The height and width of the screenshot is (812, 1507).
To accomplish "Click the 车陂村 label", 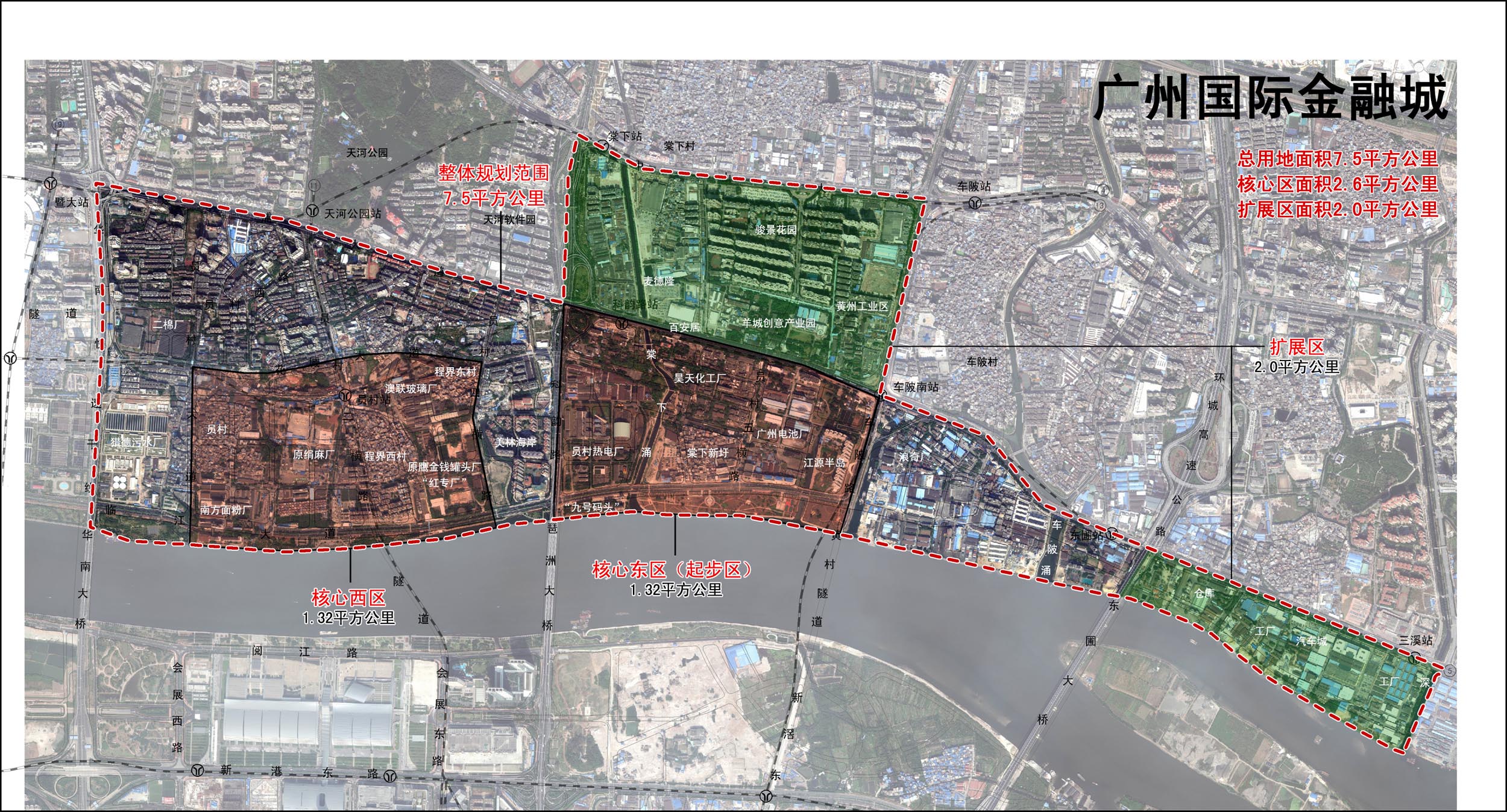I will pyautogui.click(x=982, y=362).
